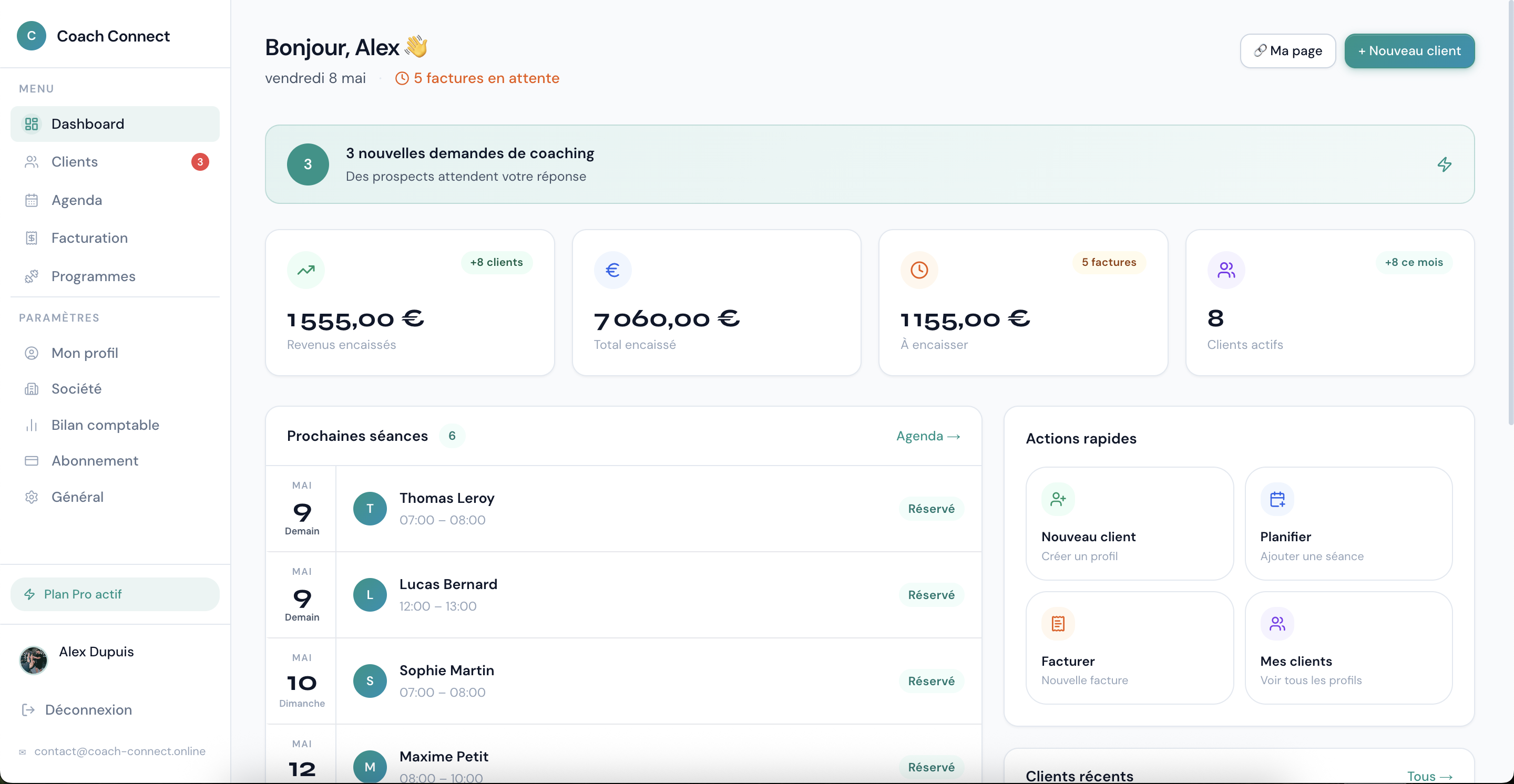Open Mes clients quick action card
Image resolution: width=1514 pixels, height=784 pixels.
(1348, 648)
